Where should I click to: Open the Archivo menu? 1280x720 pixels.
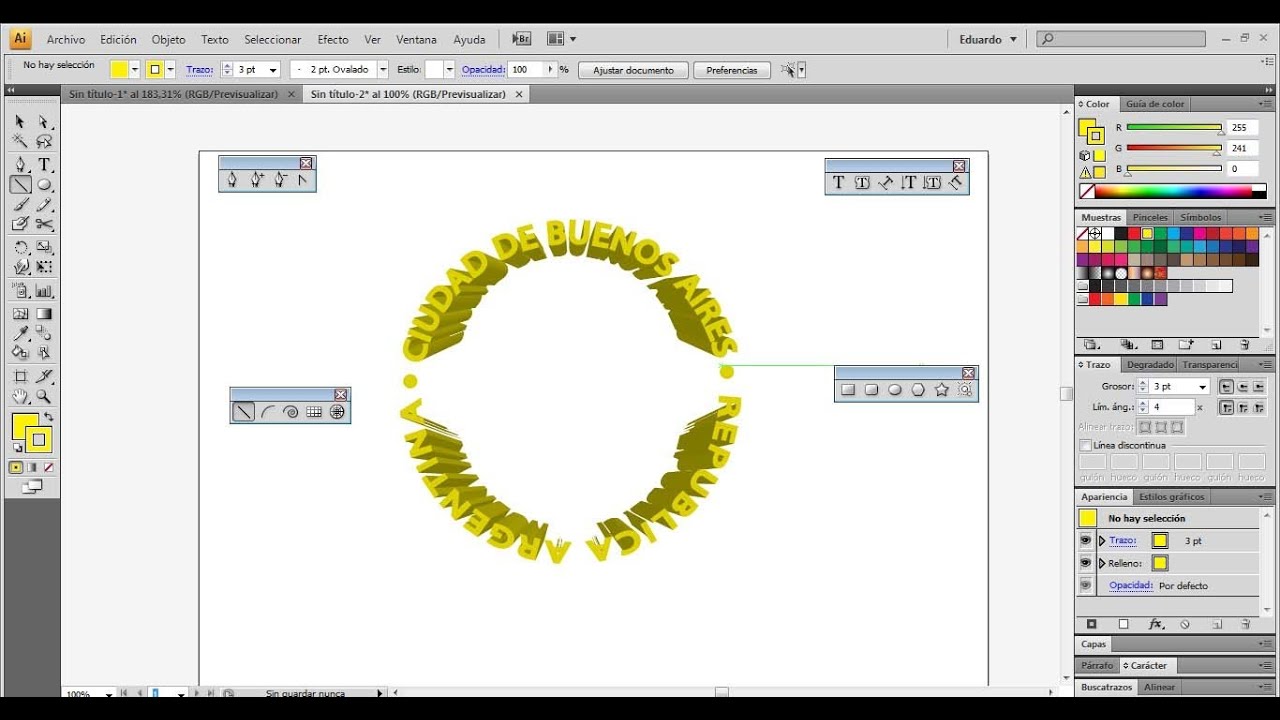[66, 40]
